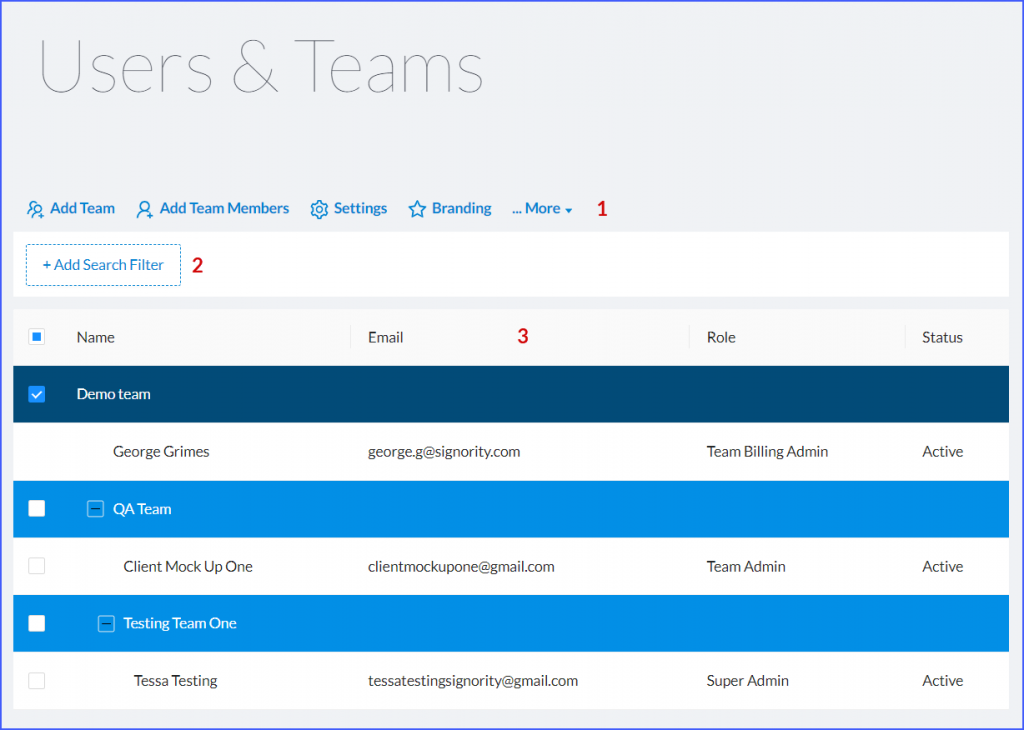Check the QA Team checkbox

click(36, 509)
